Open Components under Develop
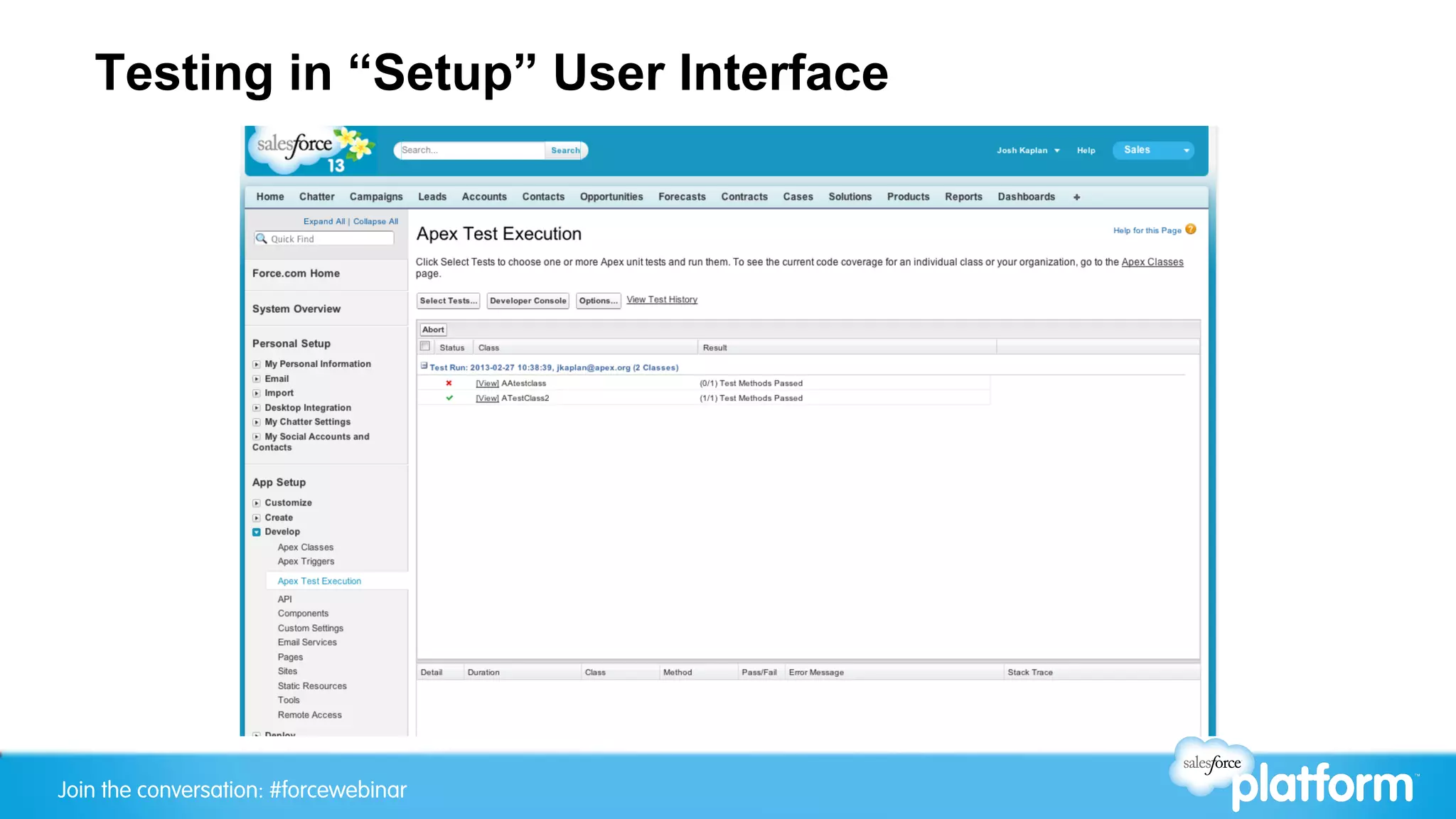The width and height of the screenshot is (1456, 819). (303, 614)
